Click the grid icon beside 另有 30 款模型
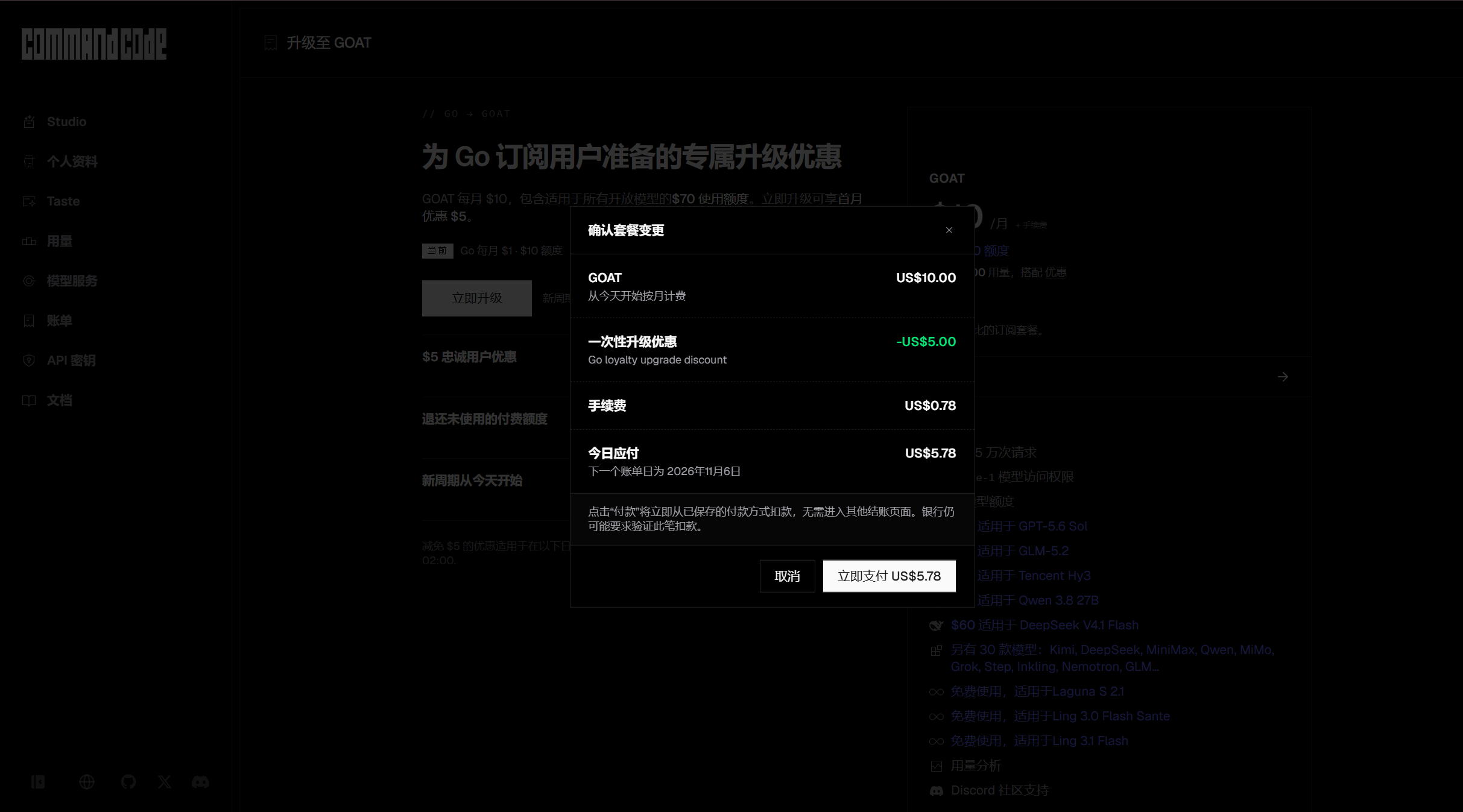 pyautogui.click(x=936, y=650)
